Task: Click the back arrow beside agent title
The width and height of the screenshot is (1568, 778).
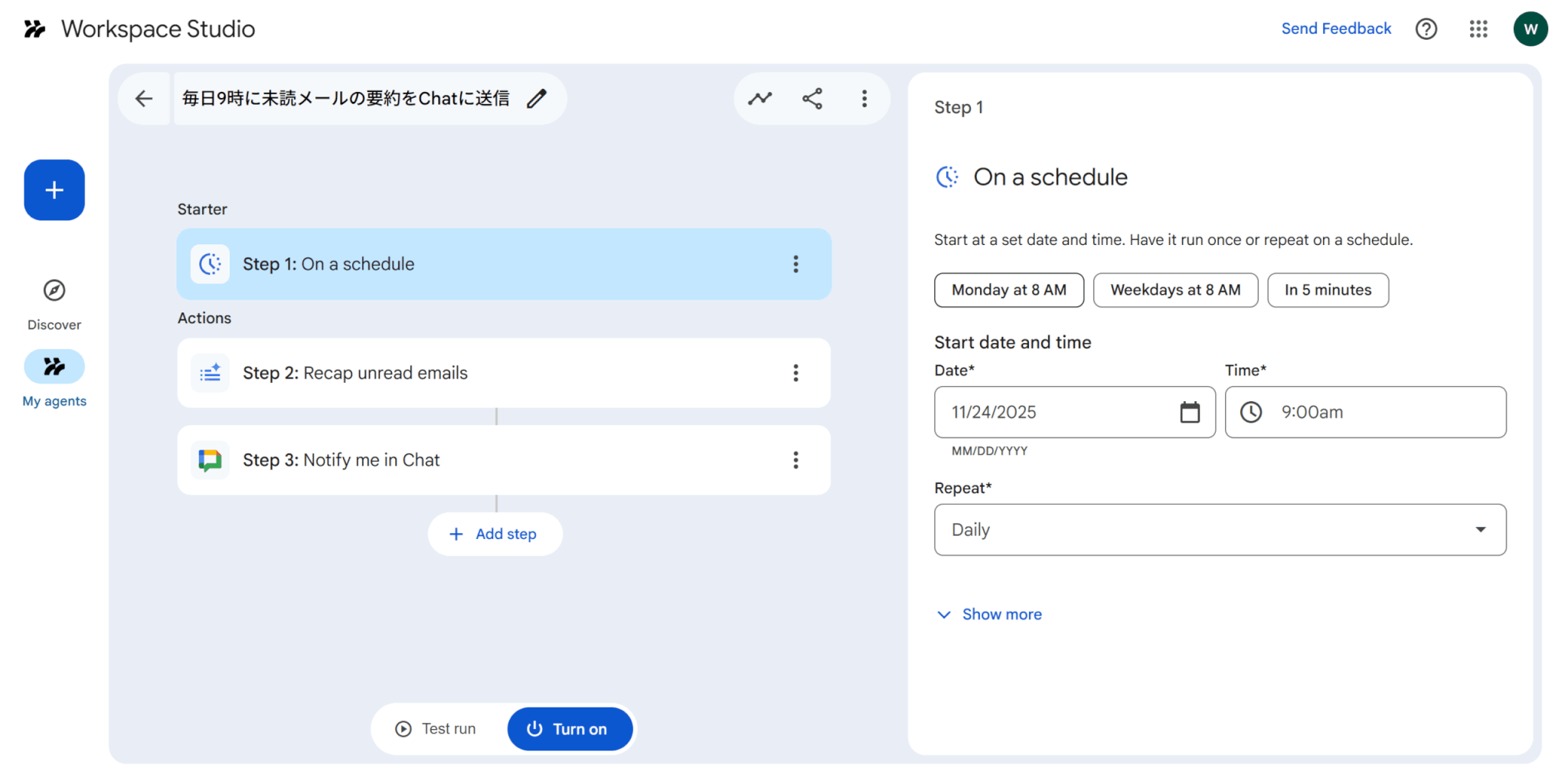Action: coord(144,99)
